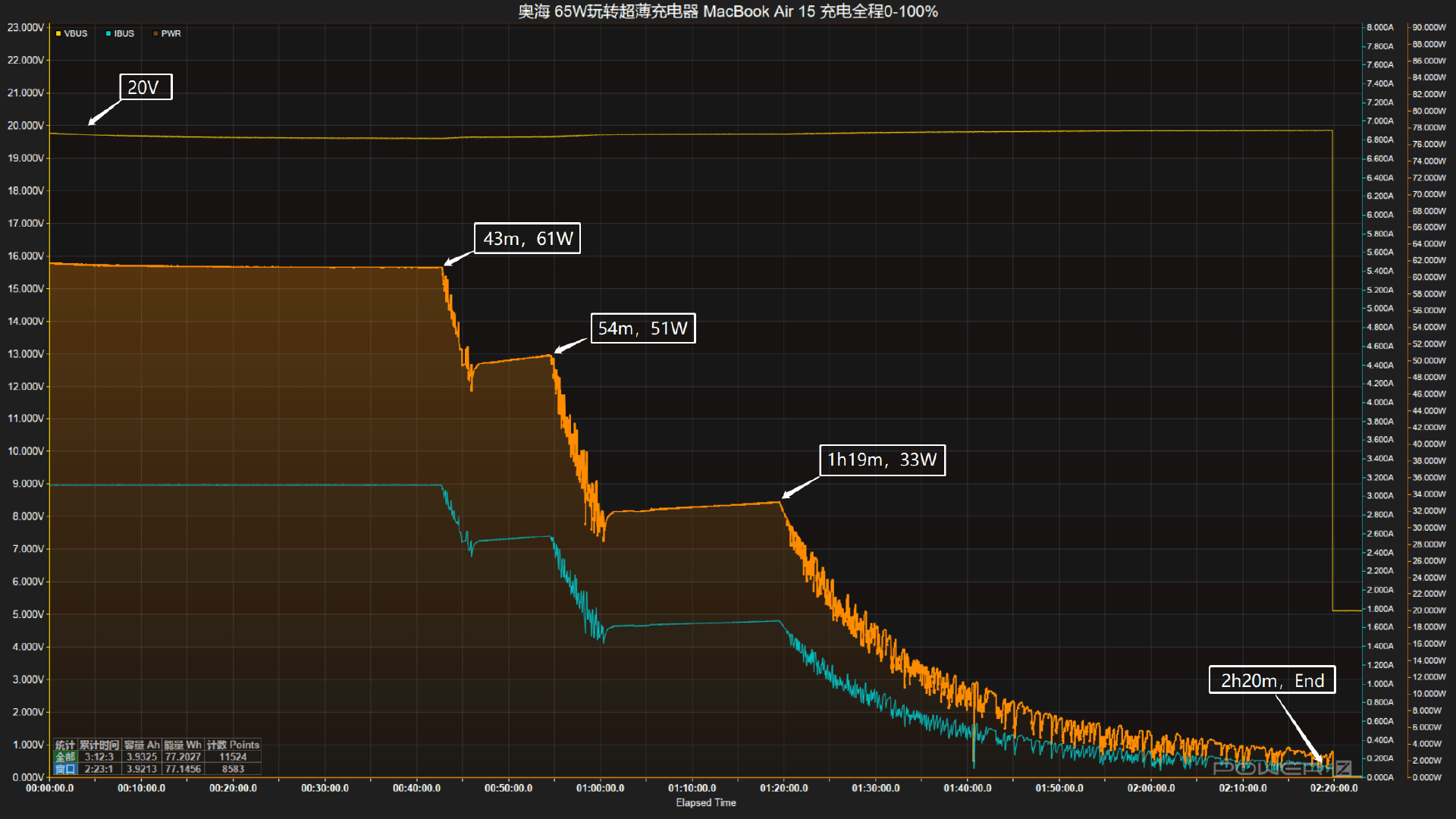The width and height of the screenshot is (1456, 819).
Task: Click the 容量 Ah column header
Action: (x=142, y=745)
